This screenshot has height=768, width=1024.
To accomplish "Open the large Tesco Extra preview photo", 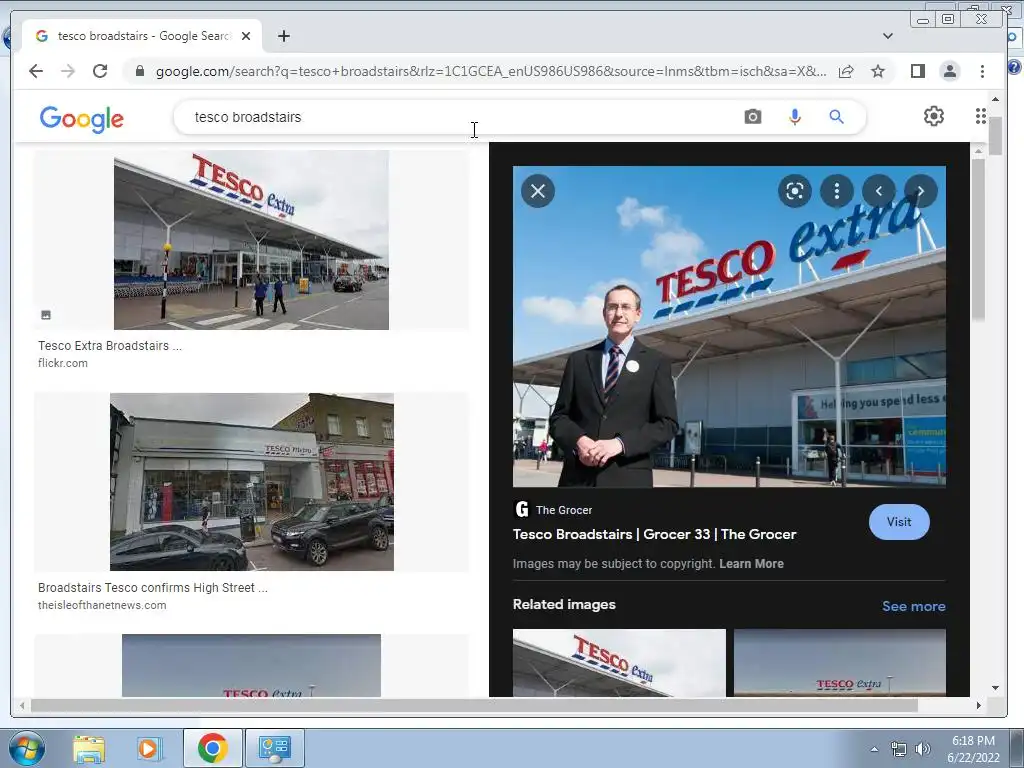I will 729,327.
